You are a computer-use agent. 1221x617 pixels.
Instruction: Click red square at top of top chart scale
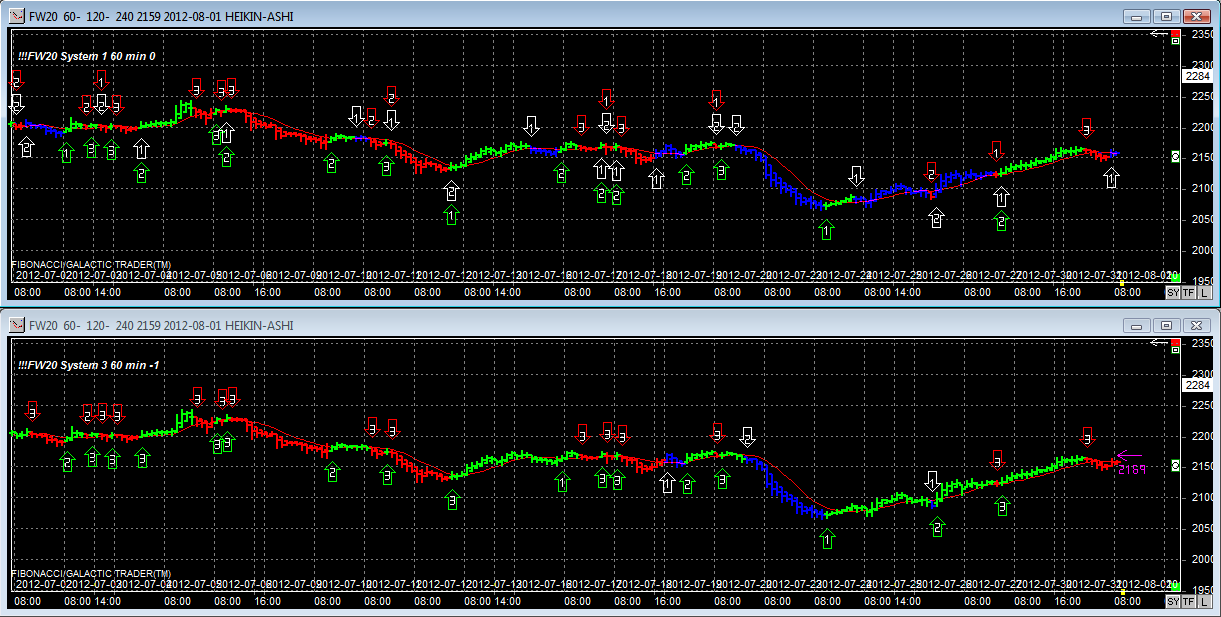point(1176,34)
